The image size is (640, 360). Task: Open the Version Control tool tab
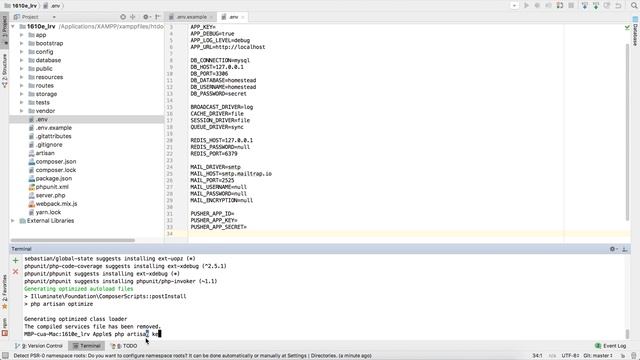(39, 346)
